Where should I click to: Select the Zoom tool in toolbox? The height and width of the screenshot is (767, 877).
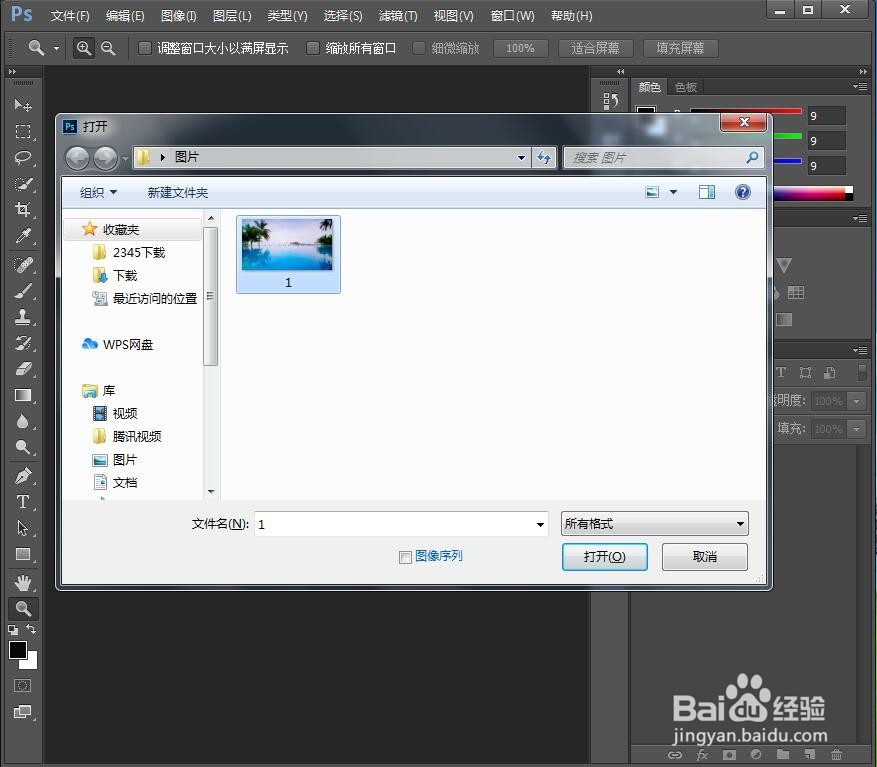23,608
